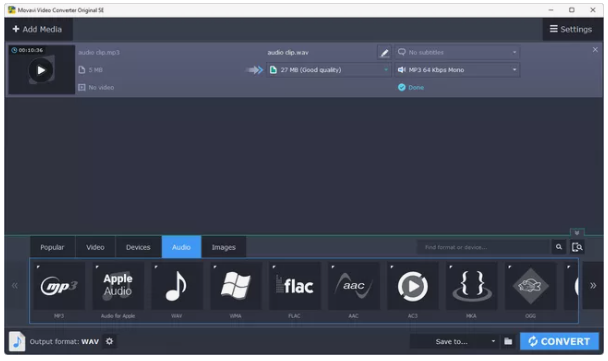The width and height of the screenshot is (608, 361).
Task: Open the 27 MB Good quality dropdown
Action: [x=329, y=70]
